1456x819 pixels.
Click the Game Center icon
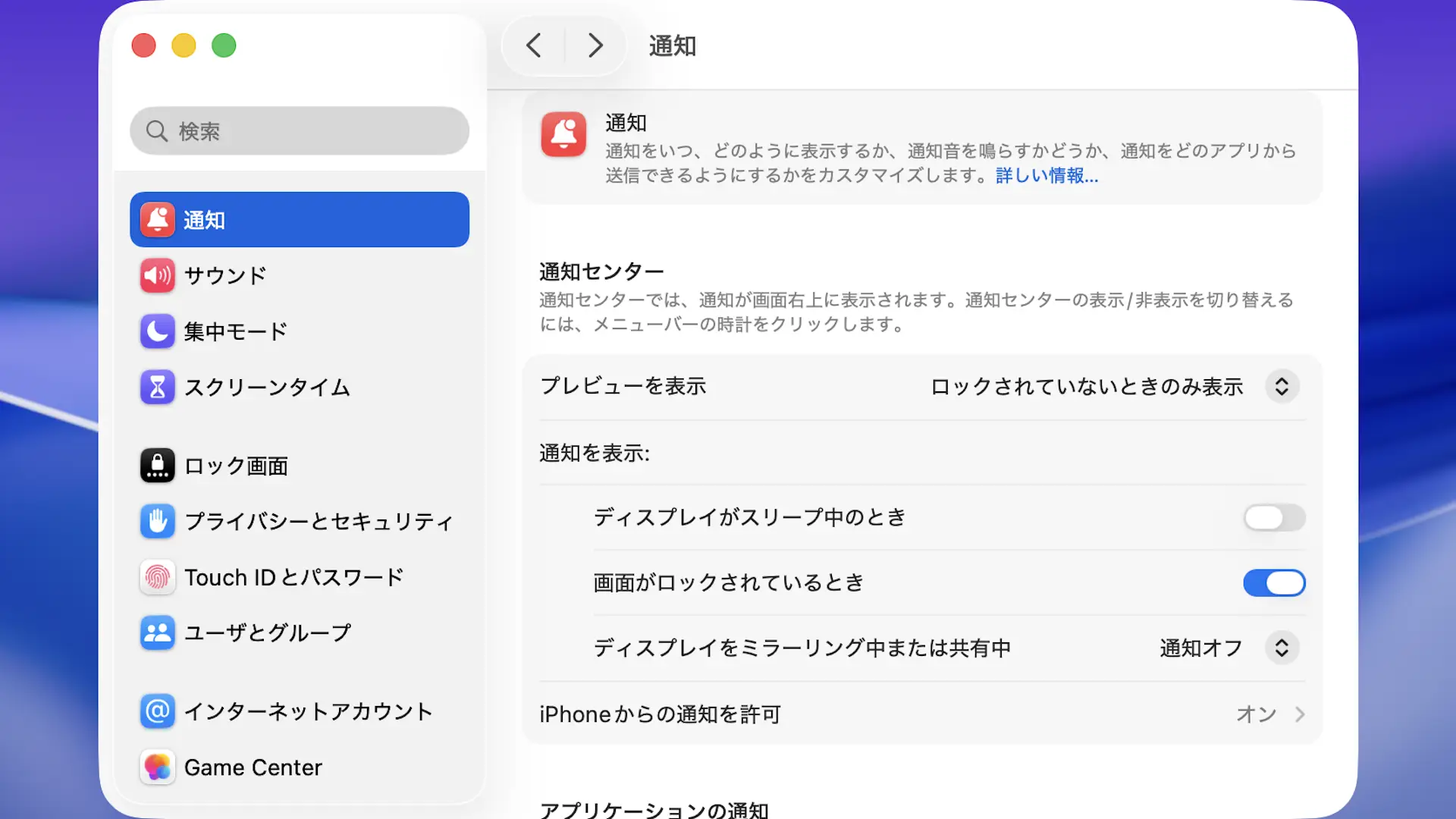[x=157, y=767]
